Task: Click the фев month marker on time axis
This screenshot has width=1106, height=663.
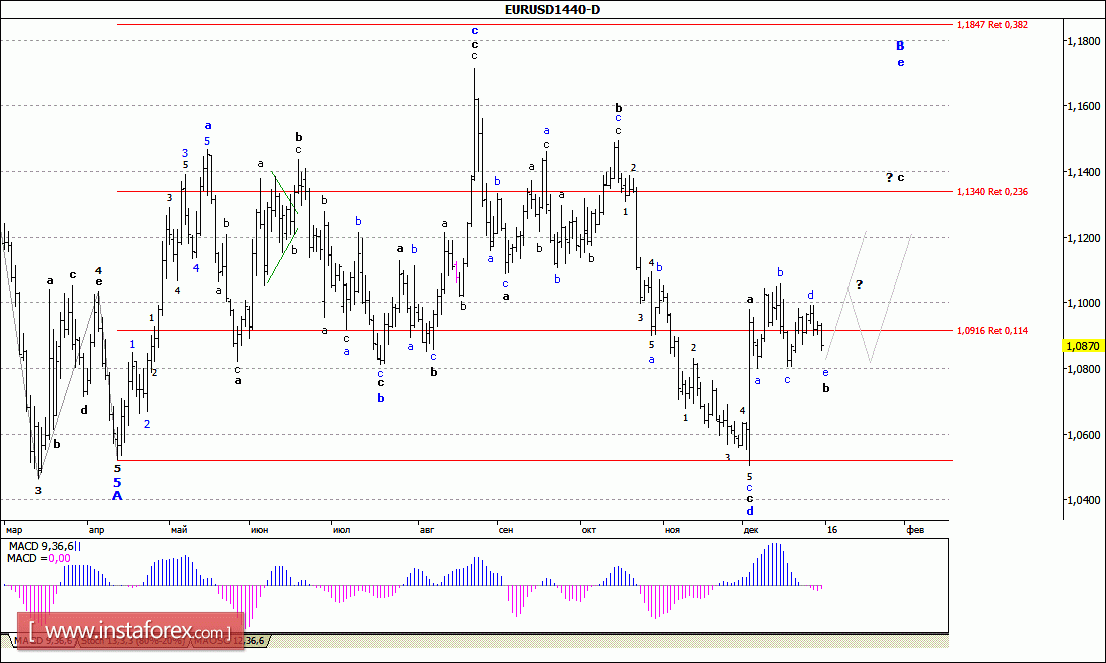Action: pyautogui.click(x=914, y=530)
